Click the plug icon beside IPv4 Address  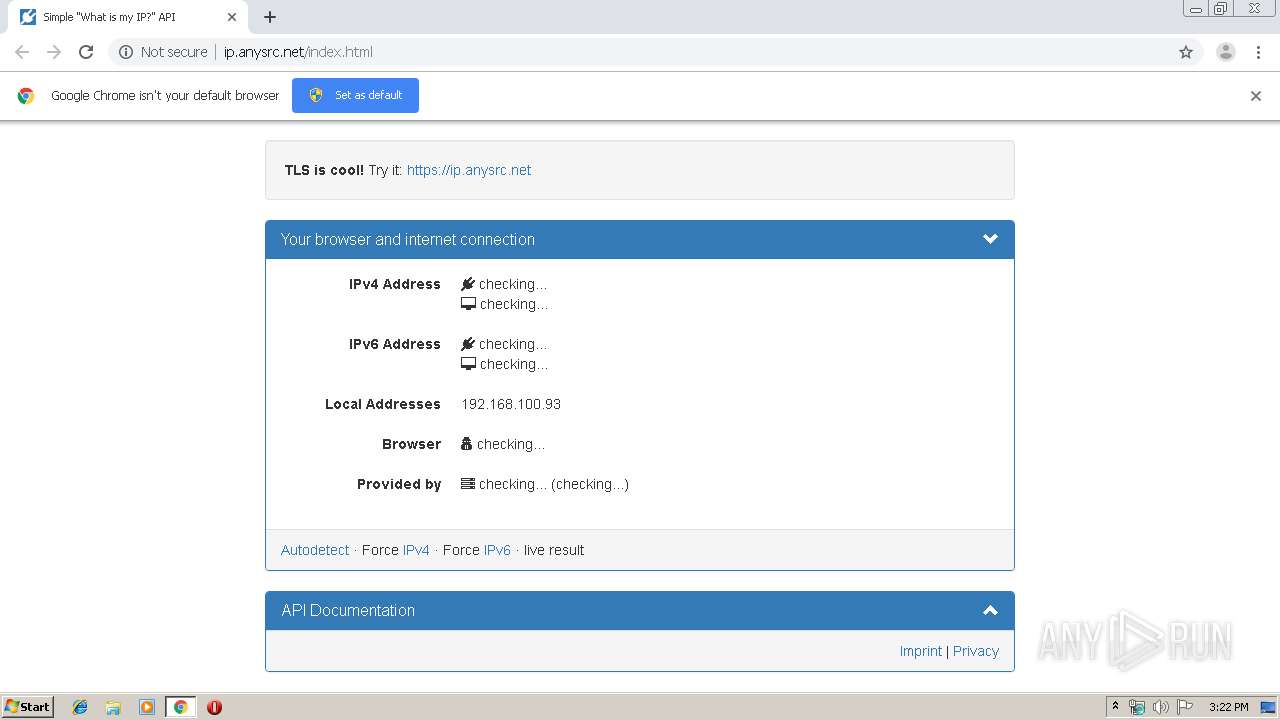pos(468,284)
